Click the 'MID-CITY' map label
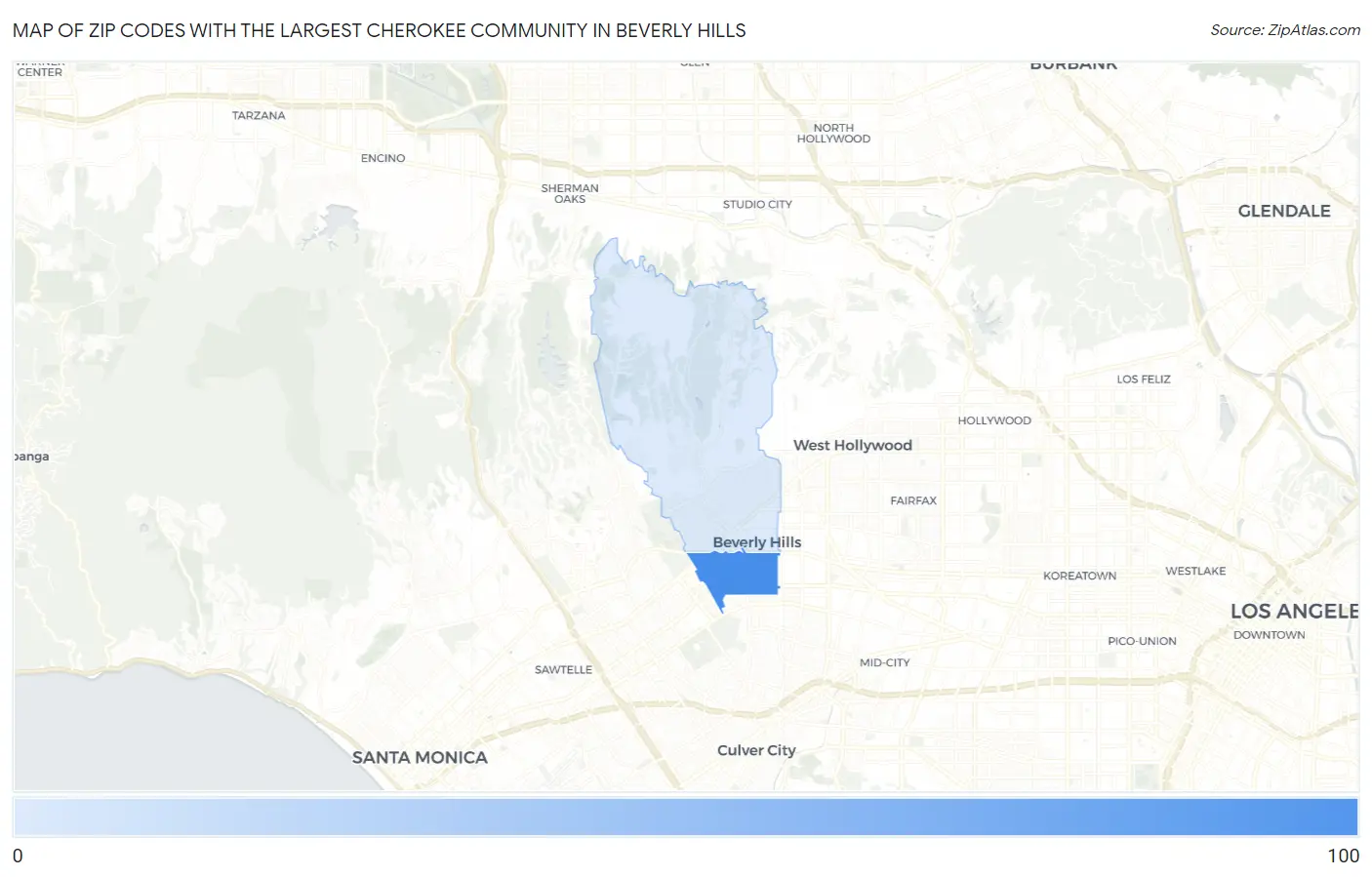The width and height of the screenshot is (1372, 877). tap(884, 662)
